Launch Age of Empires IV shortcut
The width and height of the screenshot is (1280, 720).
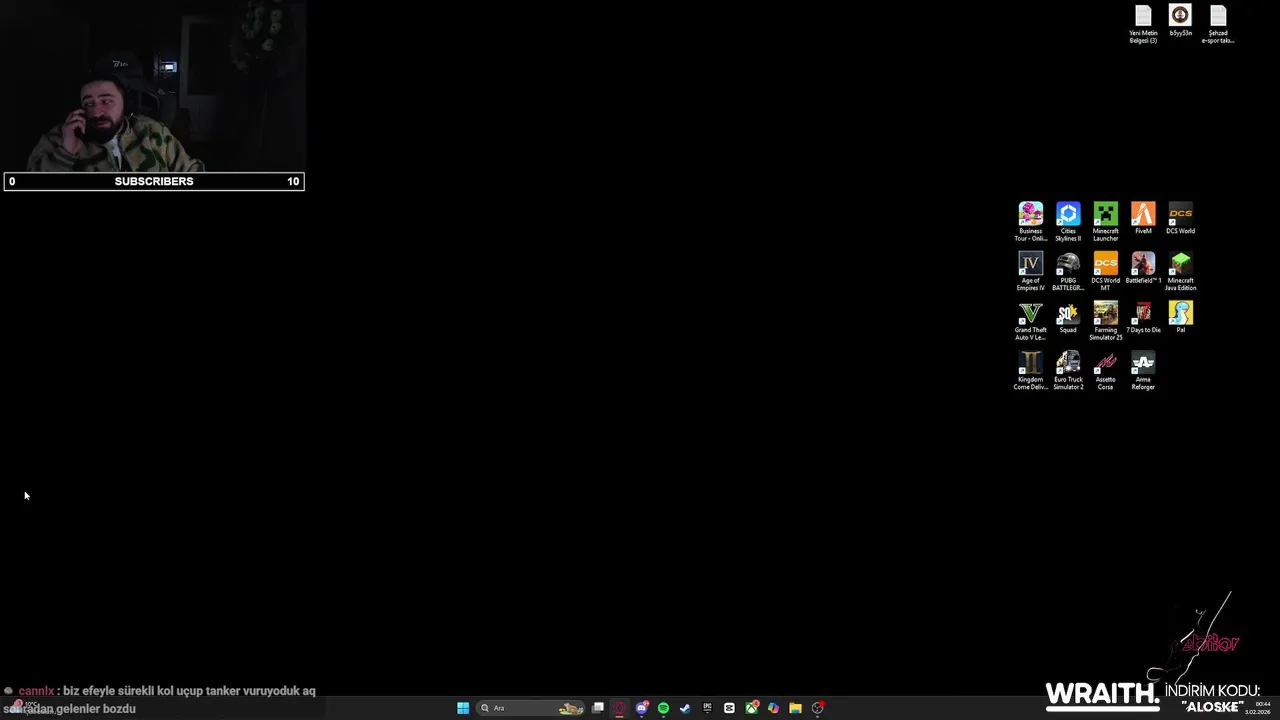tap(1030, 271)
